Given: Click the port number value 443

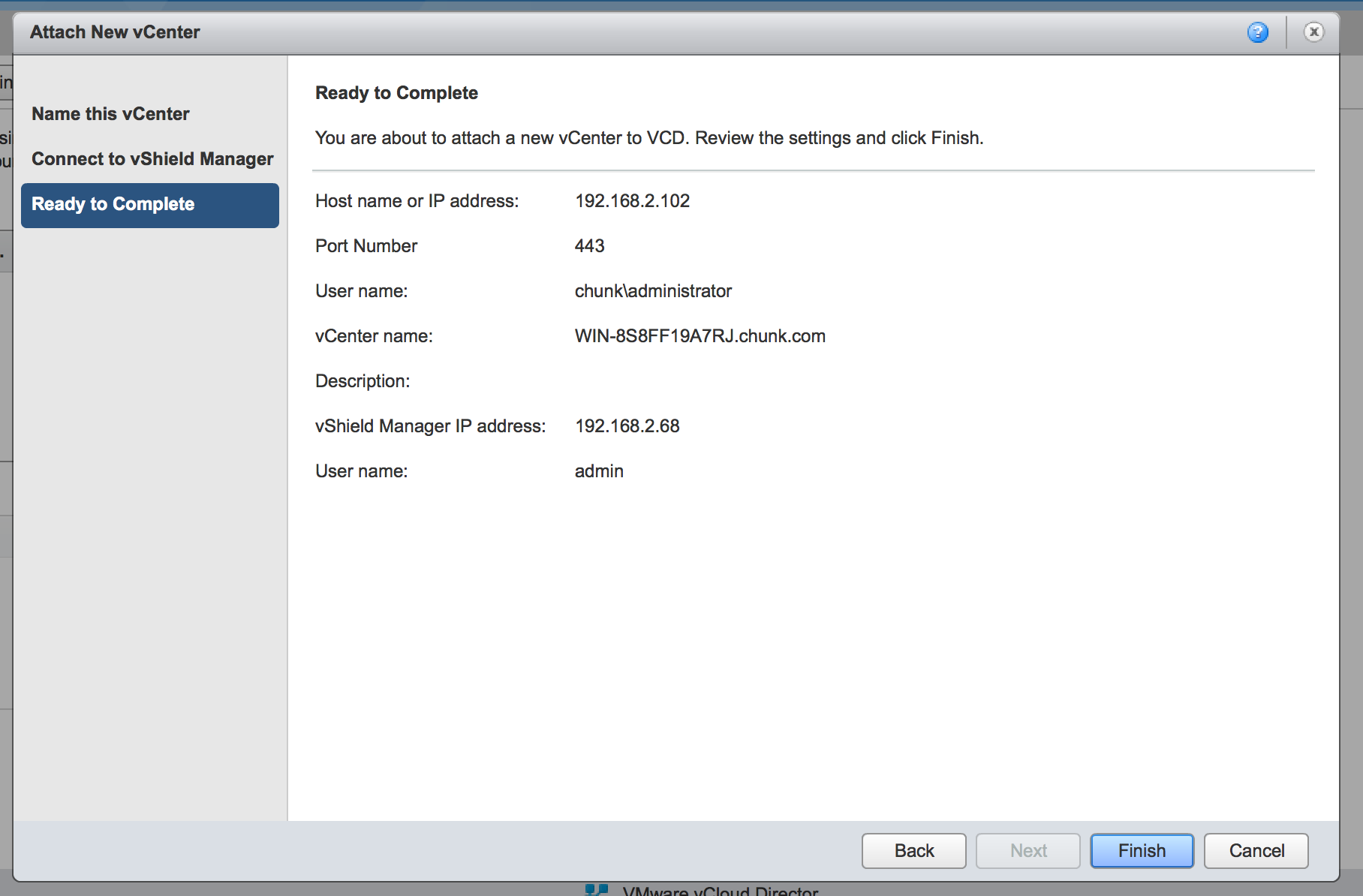Looking at the screenshot, I should (x=589, y=246).
